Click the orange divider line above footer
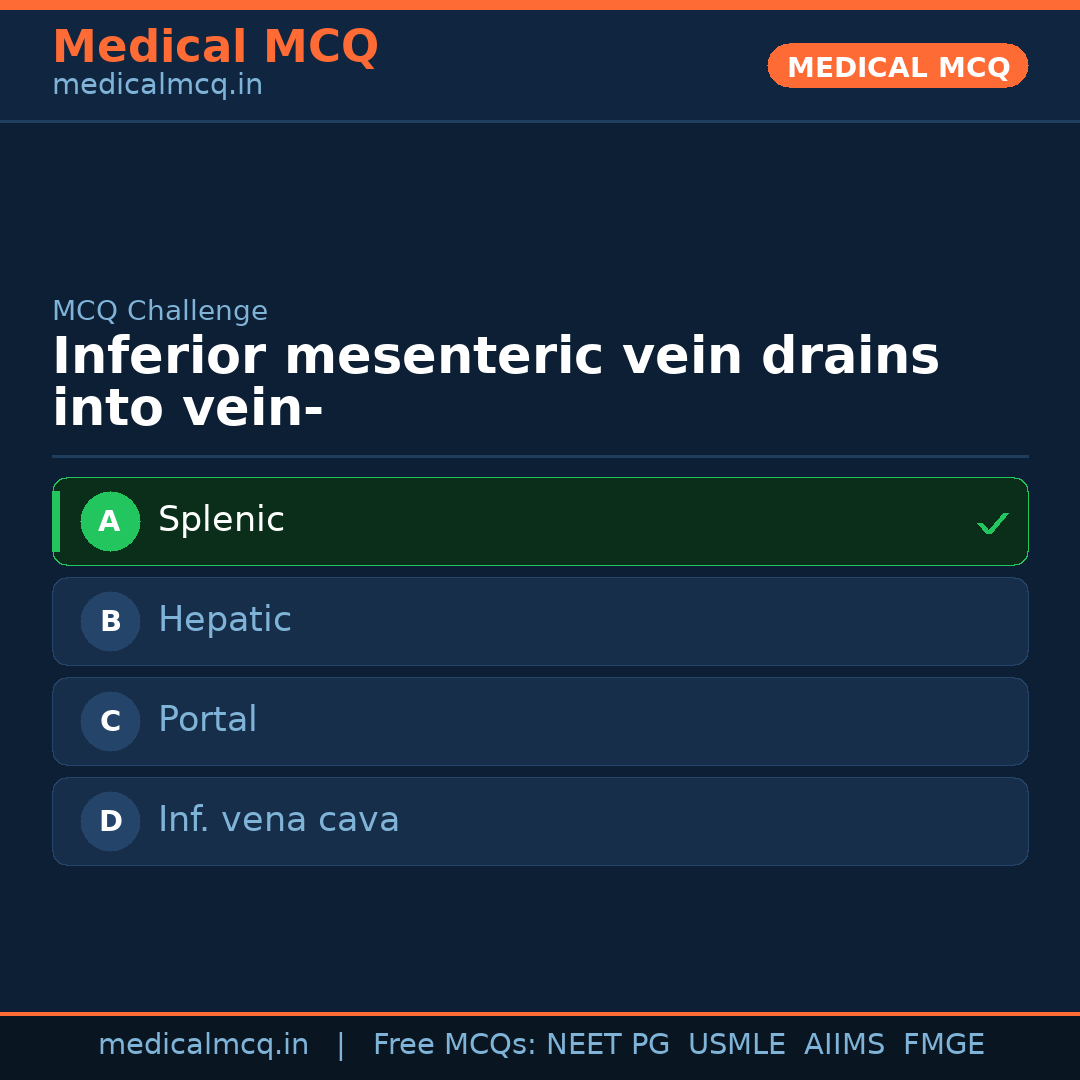This screenshot has height=1080, width=1080. click(x=540, y=1012)
